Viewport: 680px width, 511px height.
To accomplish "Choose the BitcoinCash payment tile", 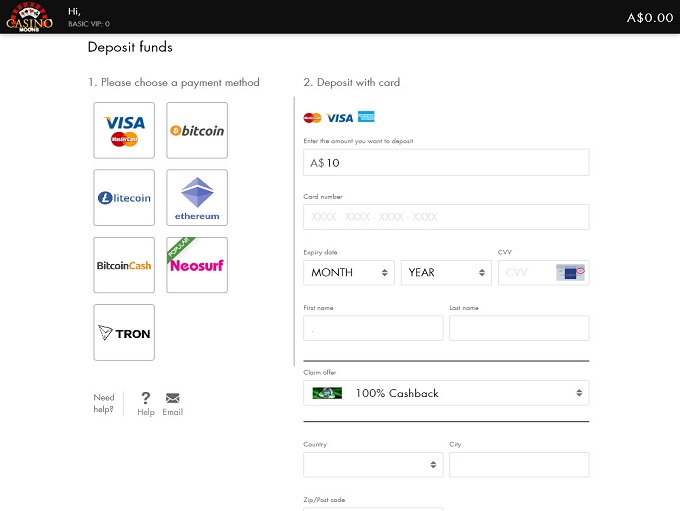I will pos(124,265).
